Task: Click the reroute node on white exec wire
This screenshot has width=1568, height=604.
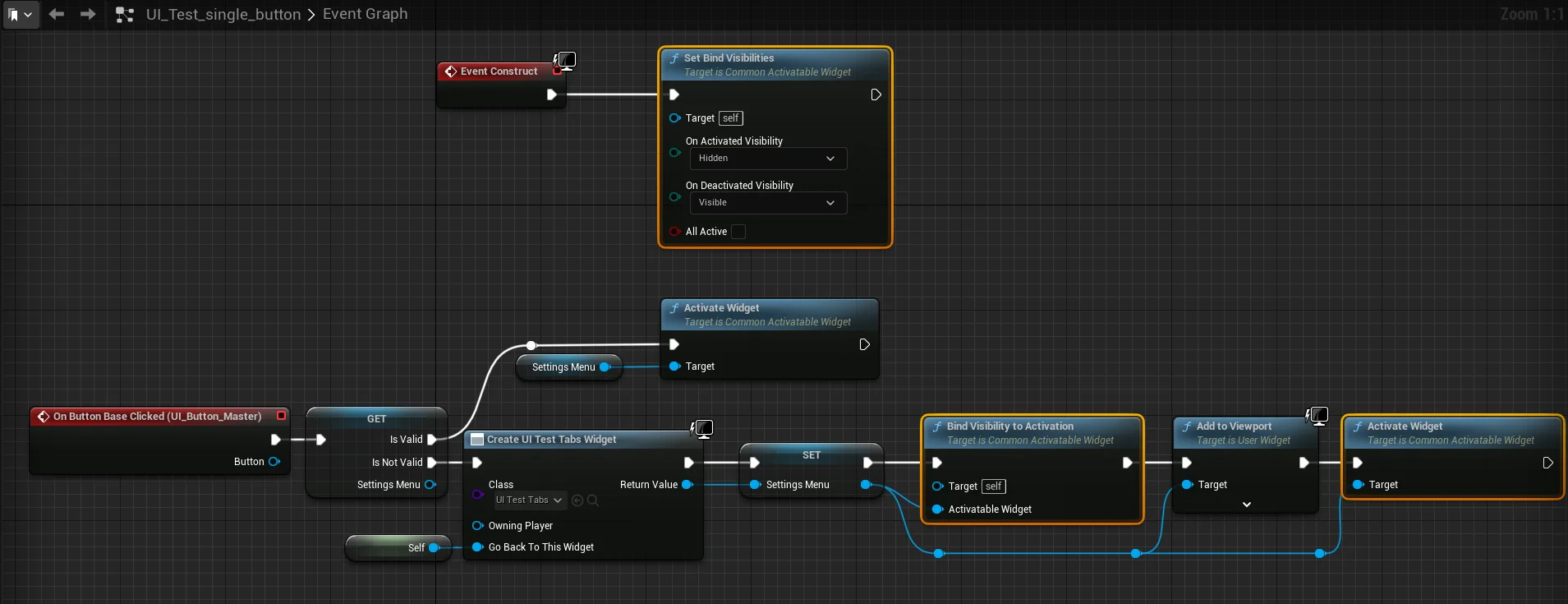Action: coord(531,345)
